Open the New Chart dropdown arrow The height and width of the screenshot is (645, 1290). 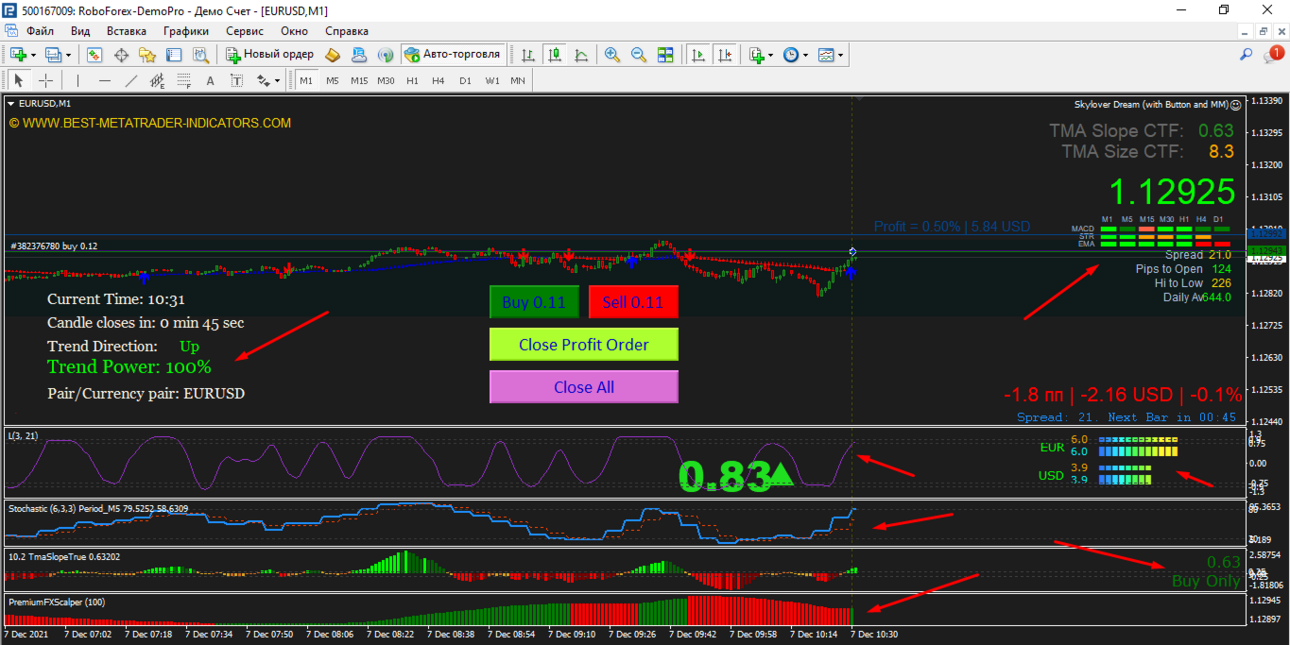click(33, 55)
